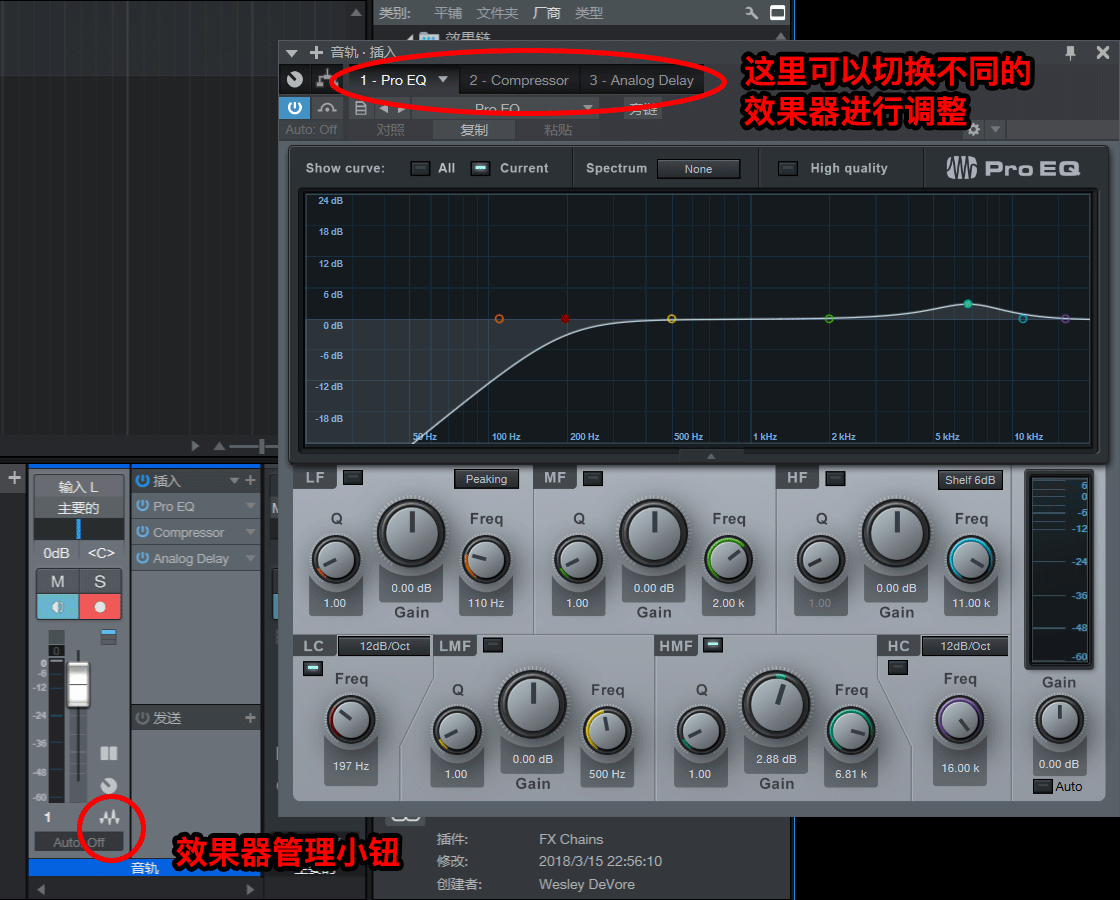Click the HMF Gain knob

(x=776, y=705)
